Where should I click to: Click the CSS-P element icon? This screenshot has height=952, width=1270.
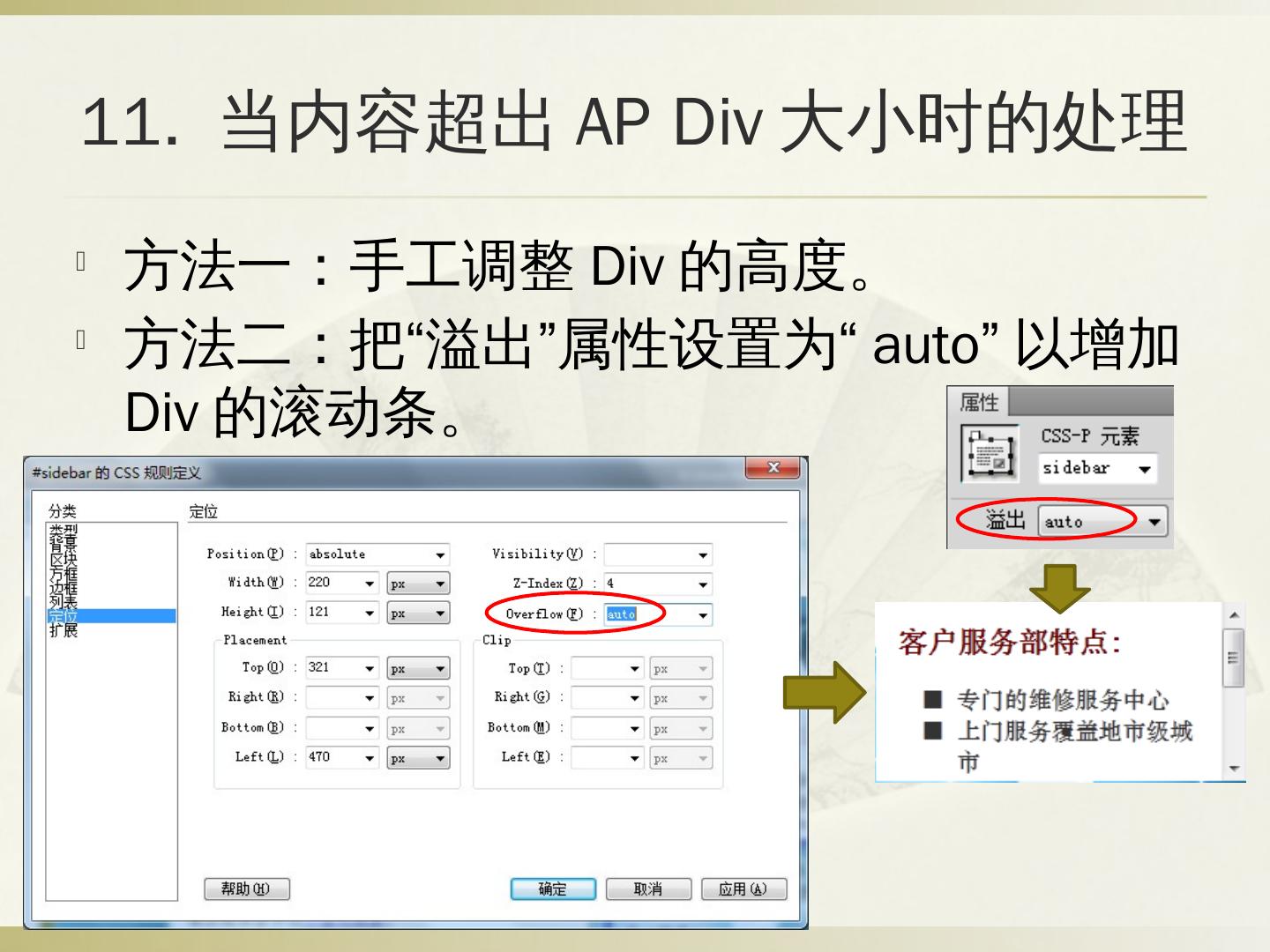990,455
